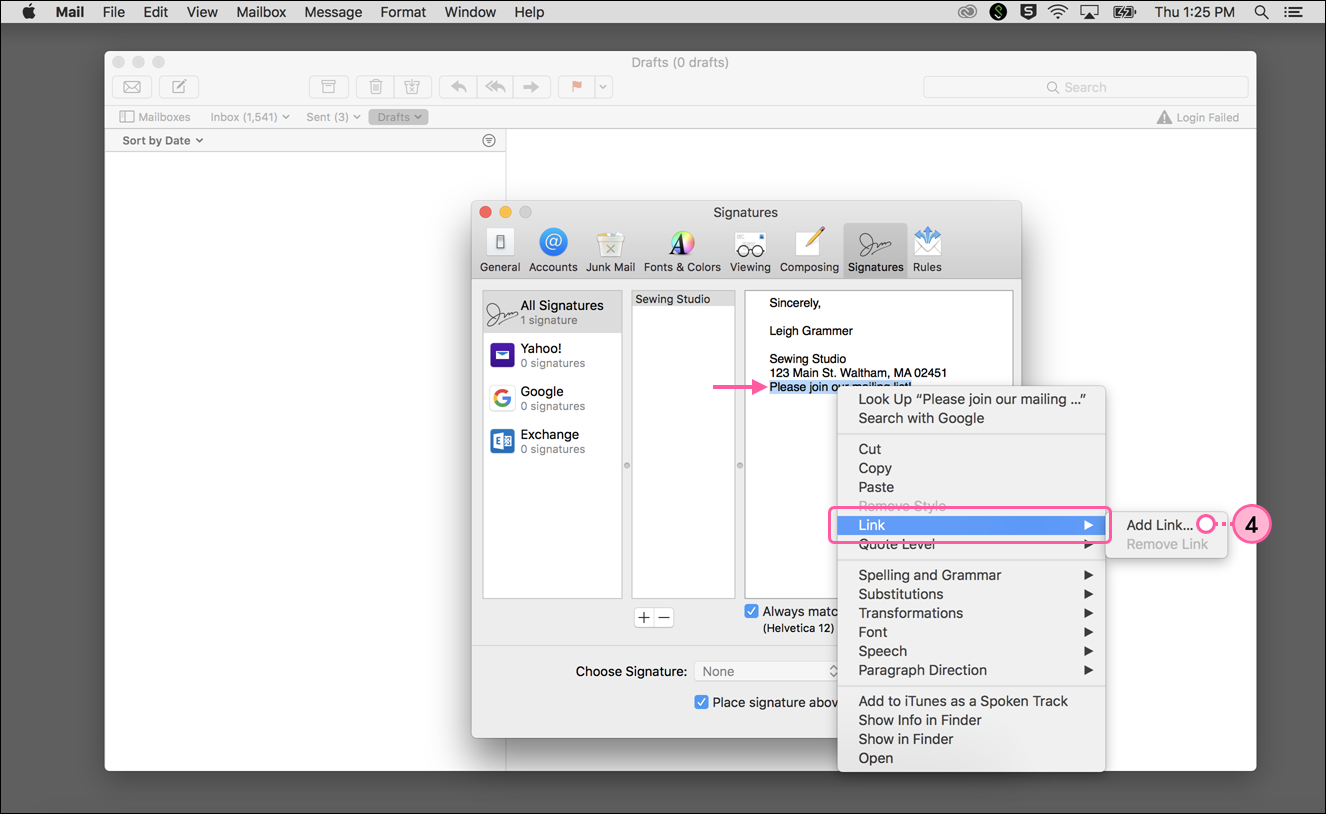Click the Archive toolbar icon
The height and width of the screenshot is (814, 1326).
click(x=328, y=87)
